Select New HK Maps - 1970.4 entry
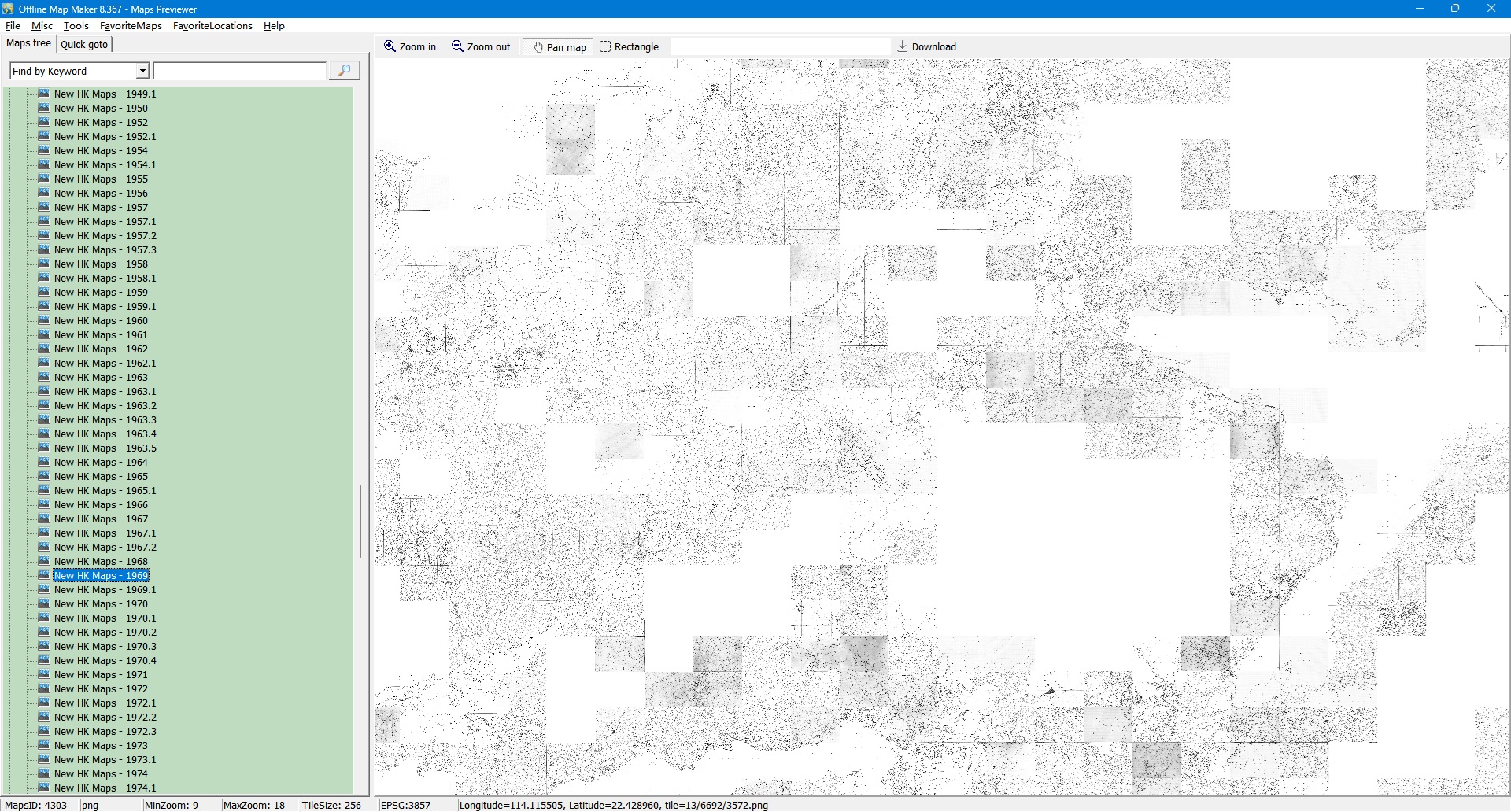 tap(105, 661)
